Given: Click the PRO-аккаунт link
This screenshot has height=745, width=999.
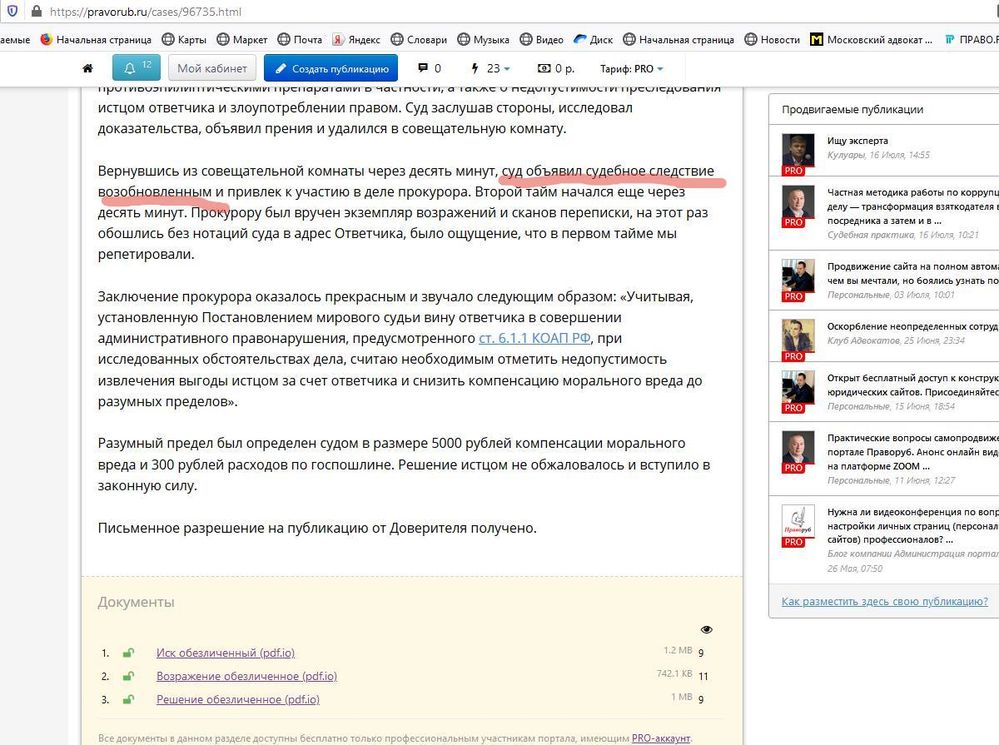Looking at the screenshot, I should coord(660,739).
